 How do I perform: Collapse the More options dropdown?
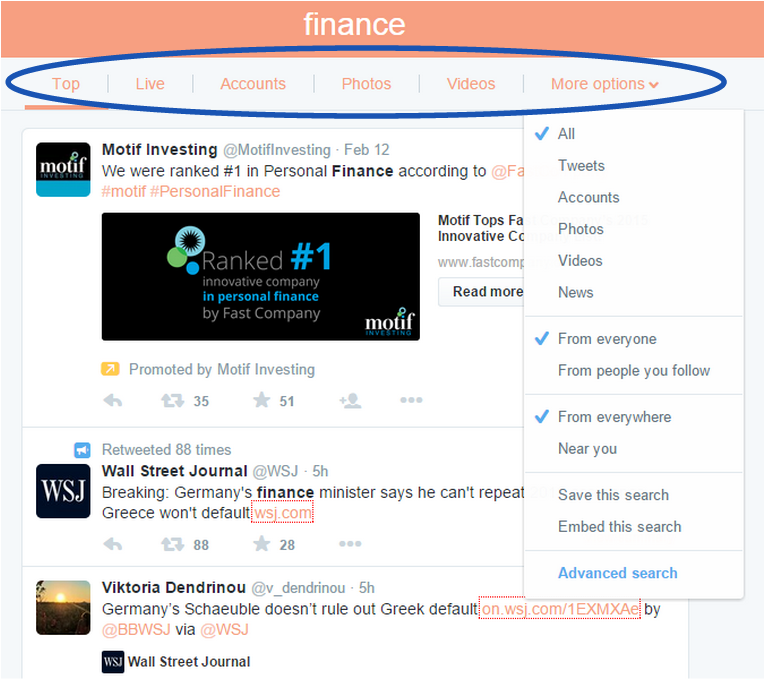tap(605, 84)
